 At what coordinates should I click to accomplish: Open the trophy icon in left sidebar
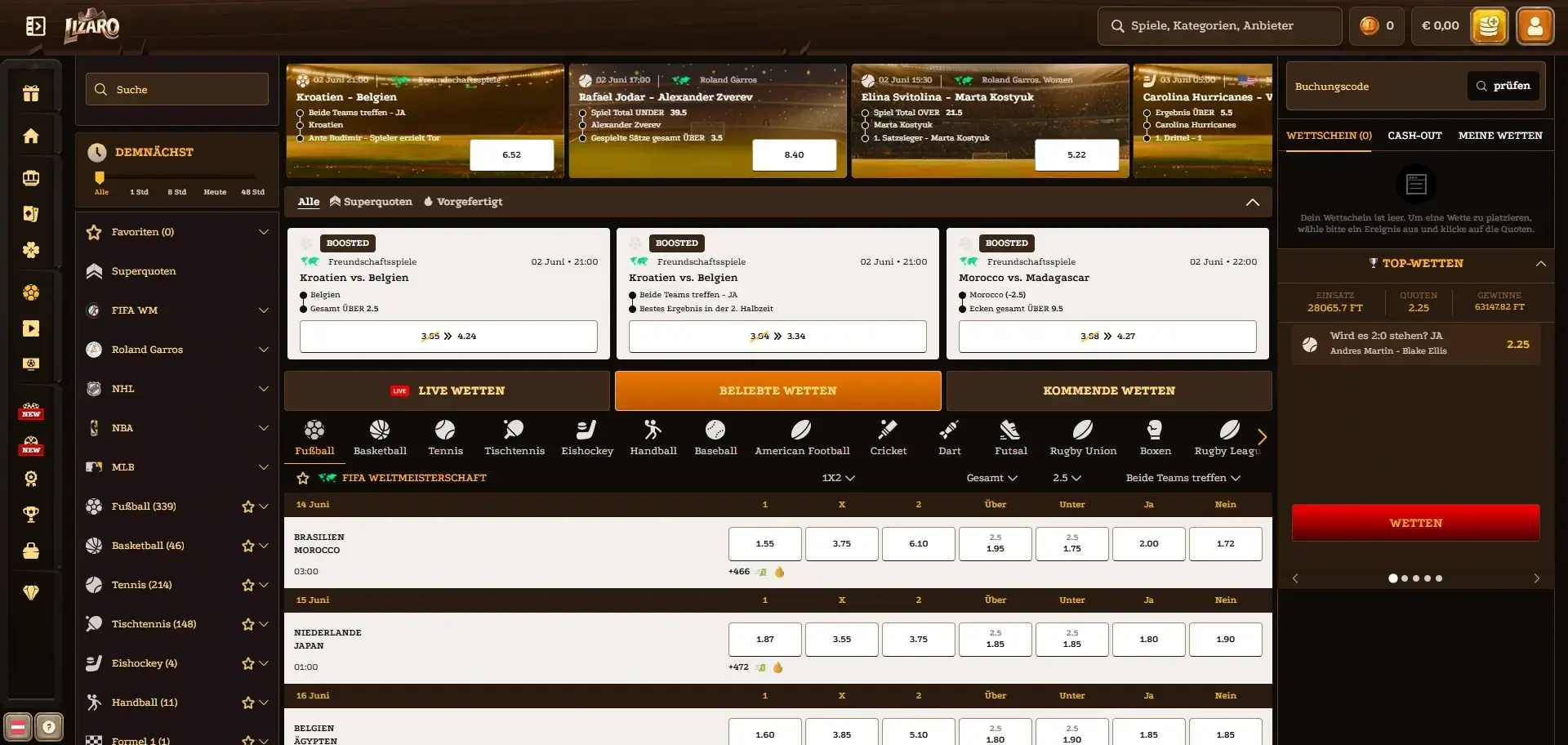pyautogui.click(x=31, y=515)
